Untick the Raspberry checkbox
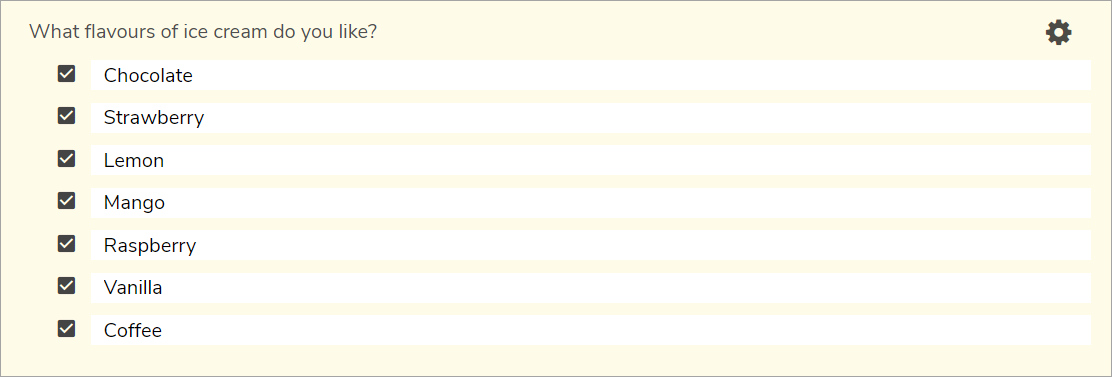Image resolution: width=1112 pixels, height=377 pixels. tap(67, 244)
